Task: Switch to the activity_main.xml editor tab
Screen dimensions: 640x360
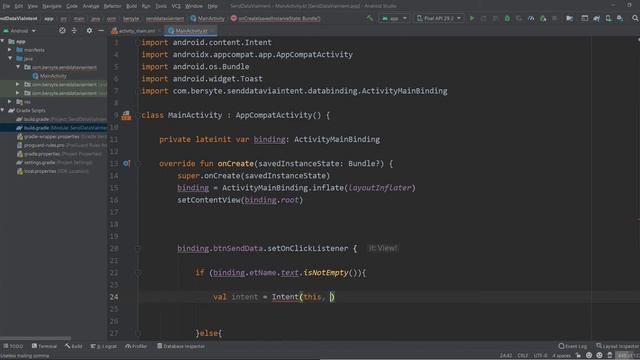Action: click(x=136, y=31)
